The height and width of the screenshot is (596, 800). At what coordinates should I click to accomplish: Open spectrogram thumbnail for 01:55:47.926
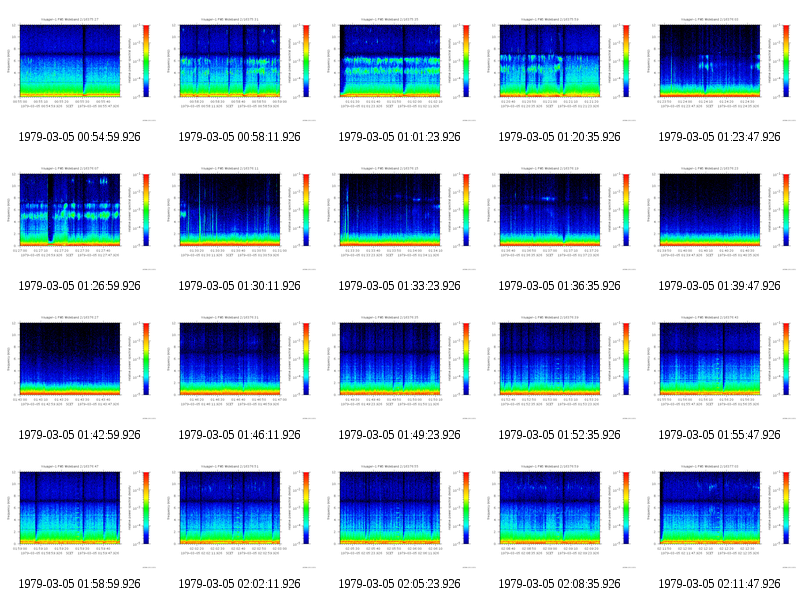[720, 366]
